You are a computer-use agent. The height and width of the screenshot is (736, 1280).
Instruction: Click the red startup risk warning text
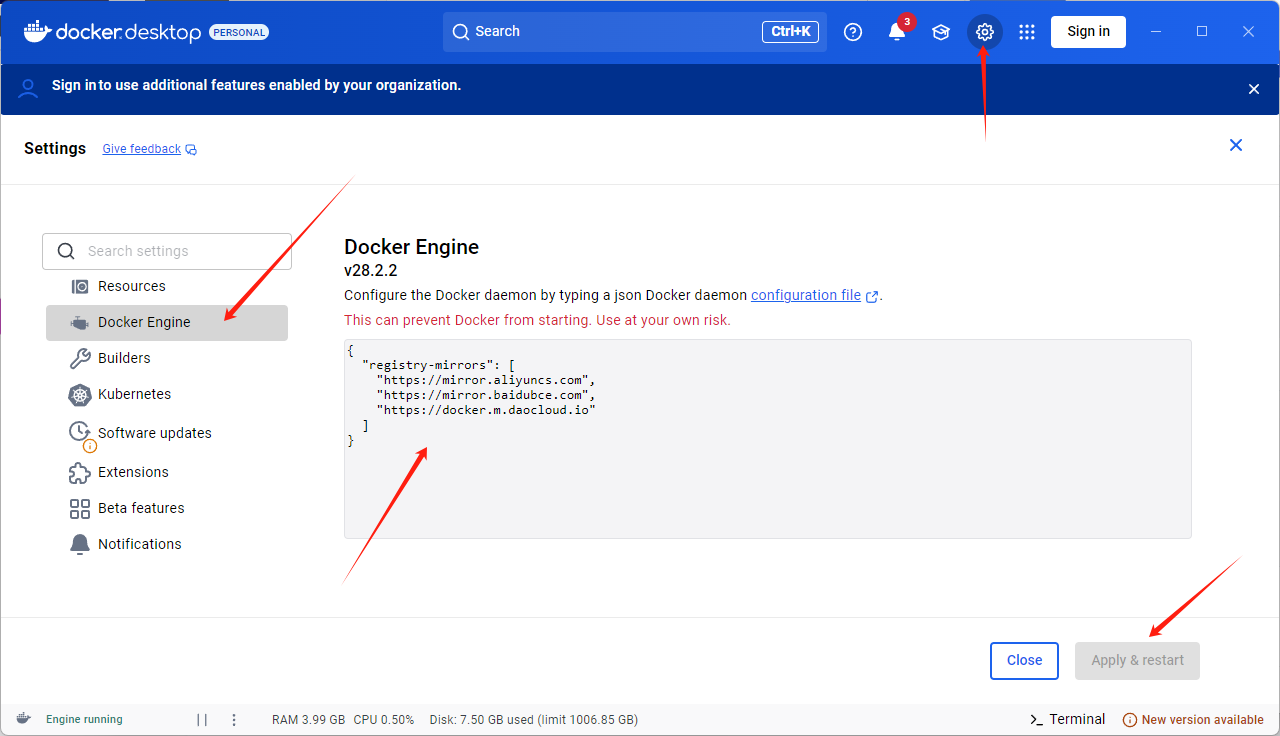537,320
